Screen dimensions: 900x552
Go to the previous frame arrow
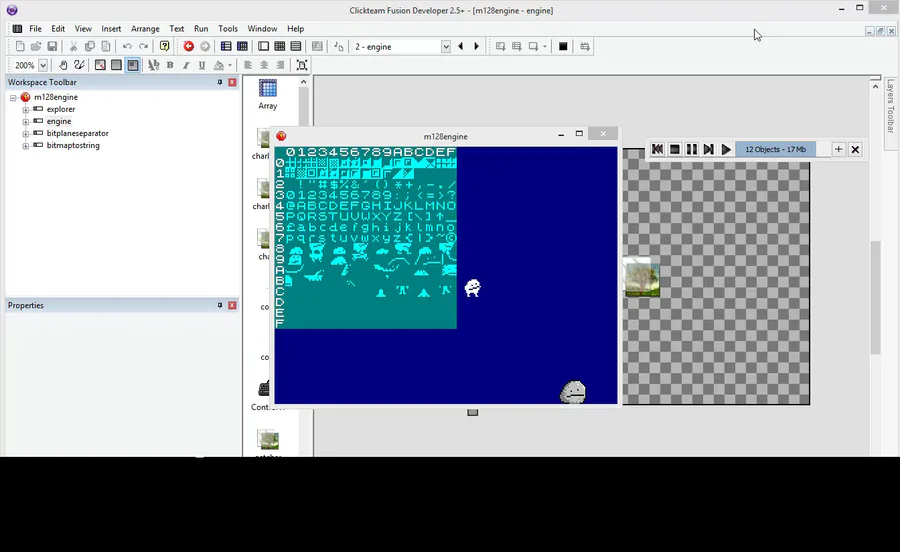tap(460, 46)
